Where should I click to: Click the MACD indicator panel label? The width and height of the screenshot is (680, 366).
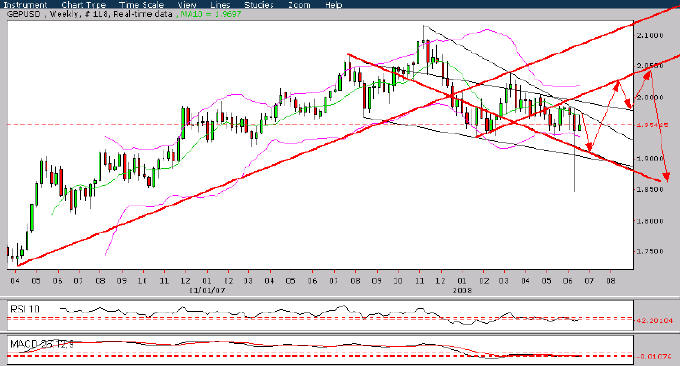click(x=42, y=344)
